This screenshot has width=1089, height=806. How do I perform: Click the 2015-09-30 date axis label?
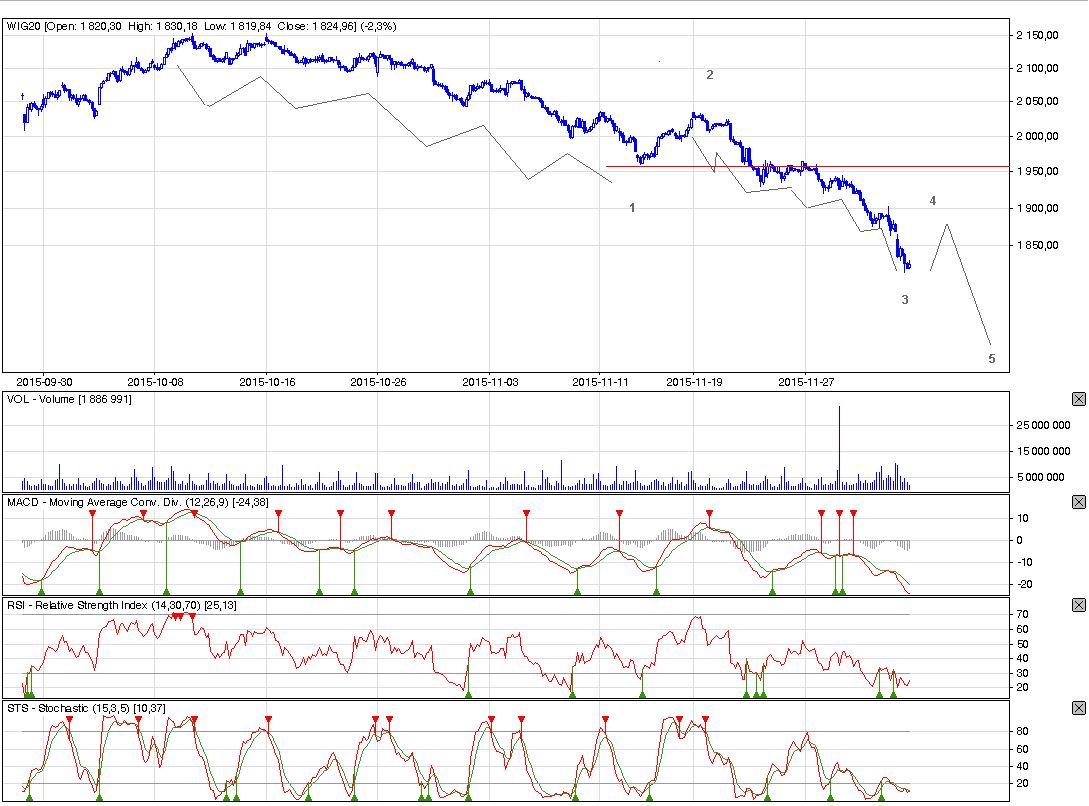(45, 381)
